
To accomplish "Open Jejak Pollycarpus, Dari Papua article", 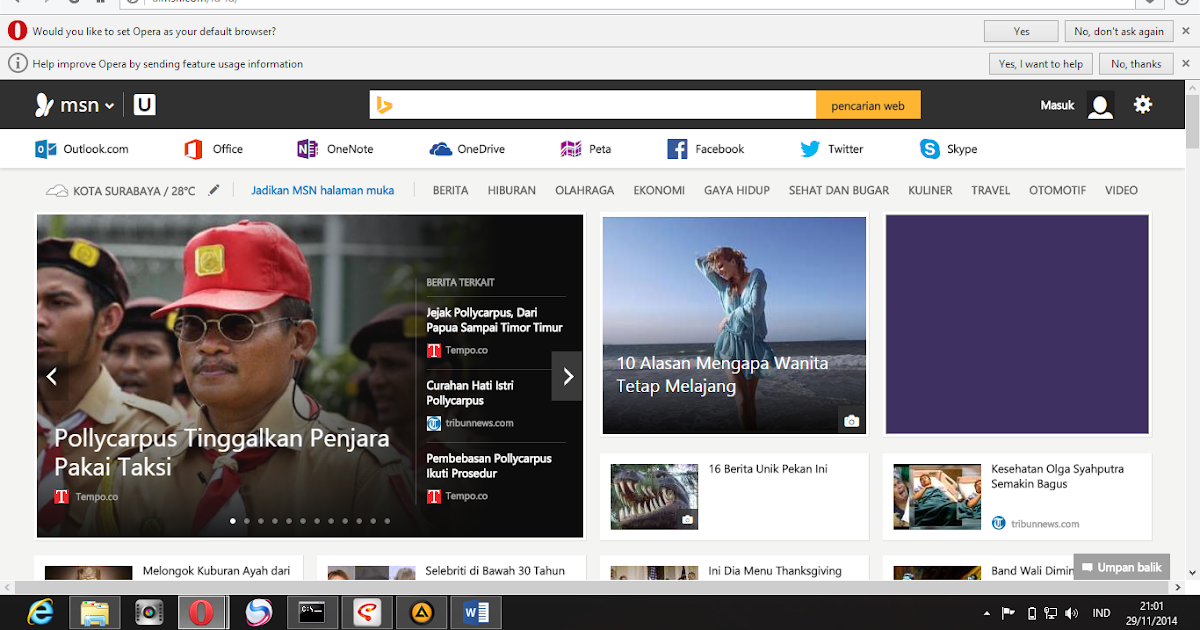I will (x=494, y=320).
